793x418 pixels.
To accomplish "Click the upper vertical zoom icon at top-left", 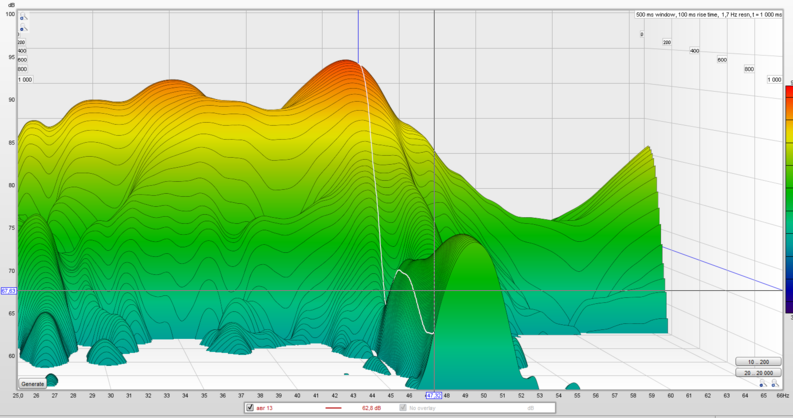I will click(22, 16).
